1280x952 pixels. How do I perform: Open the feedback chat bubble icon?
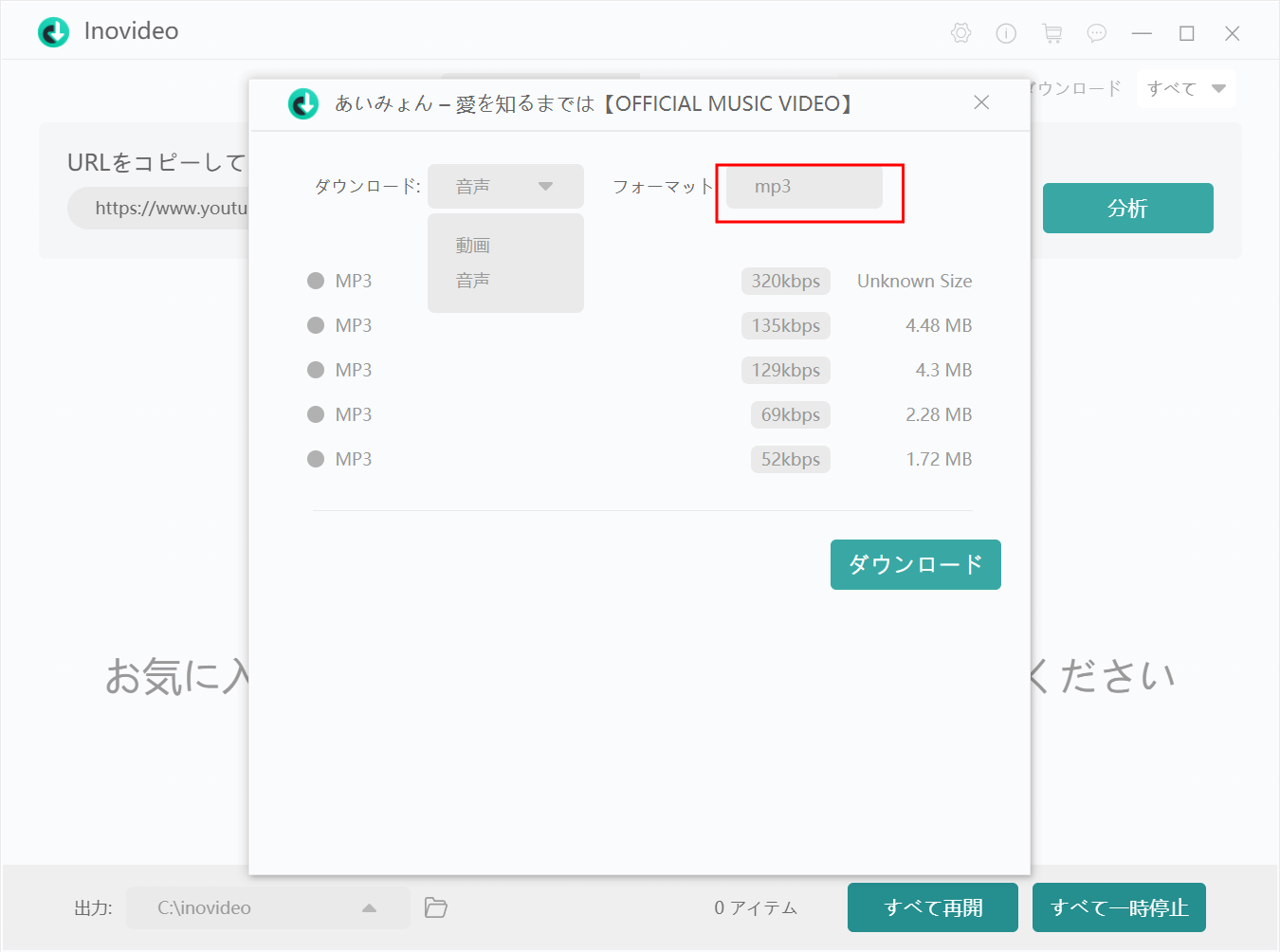point(1097,33)
